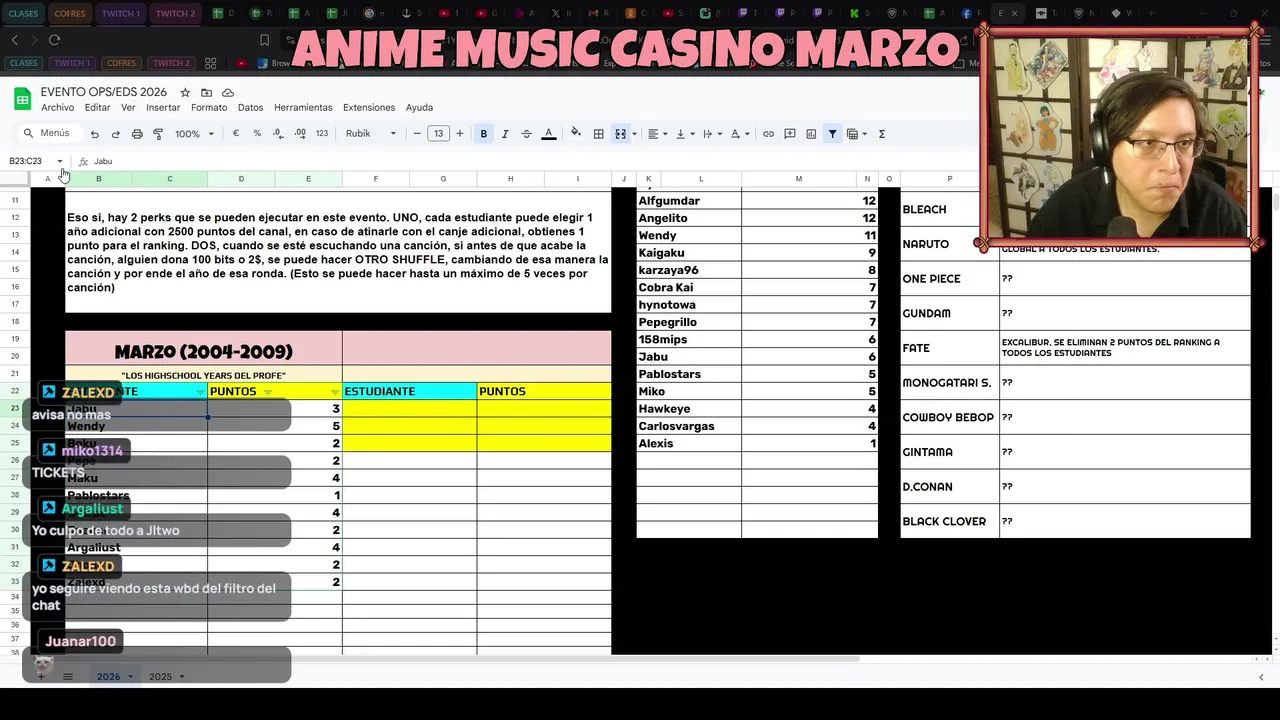The image size is (1280, 720).
Task: Open the fill color paint bucket
Action: point(575,134)
